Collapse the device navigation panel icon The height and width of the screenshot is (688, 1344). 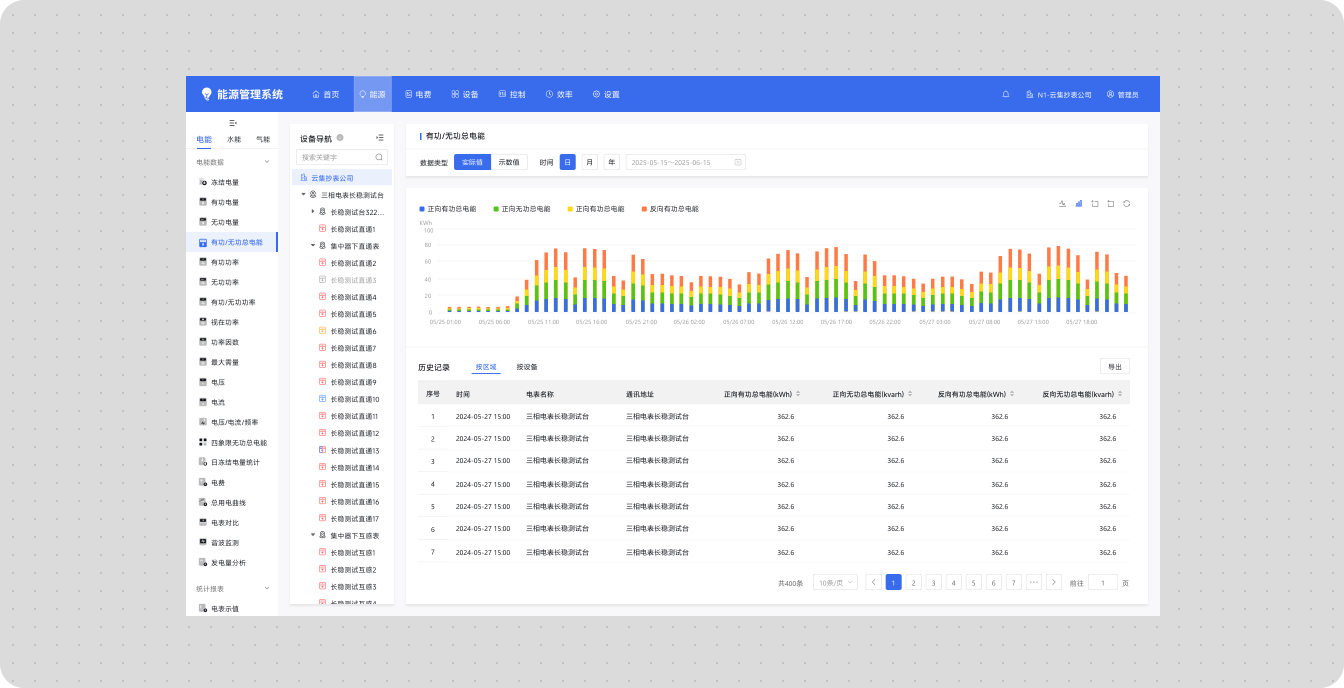379,138
